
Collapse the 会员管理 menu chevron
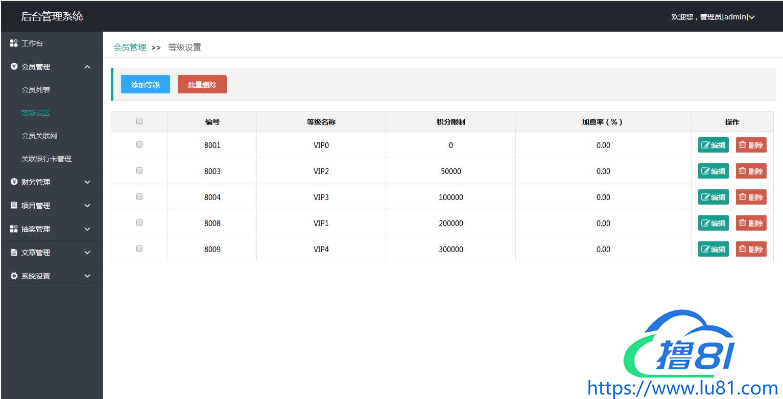point(87,67)
